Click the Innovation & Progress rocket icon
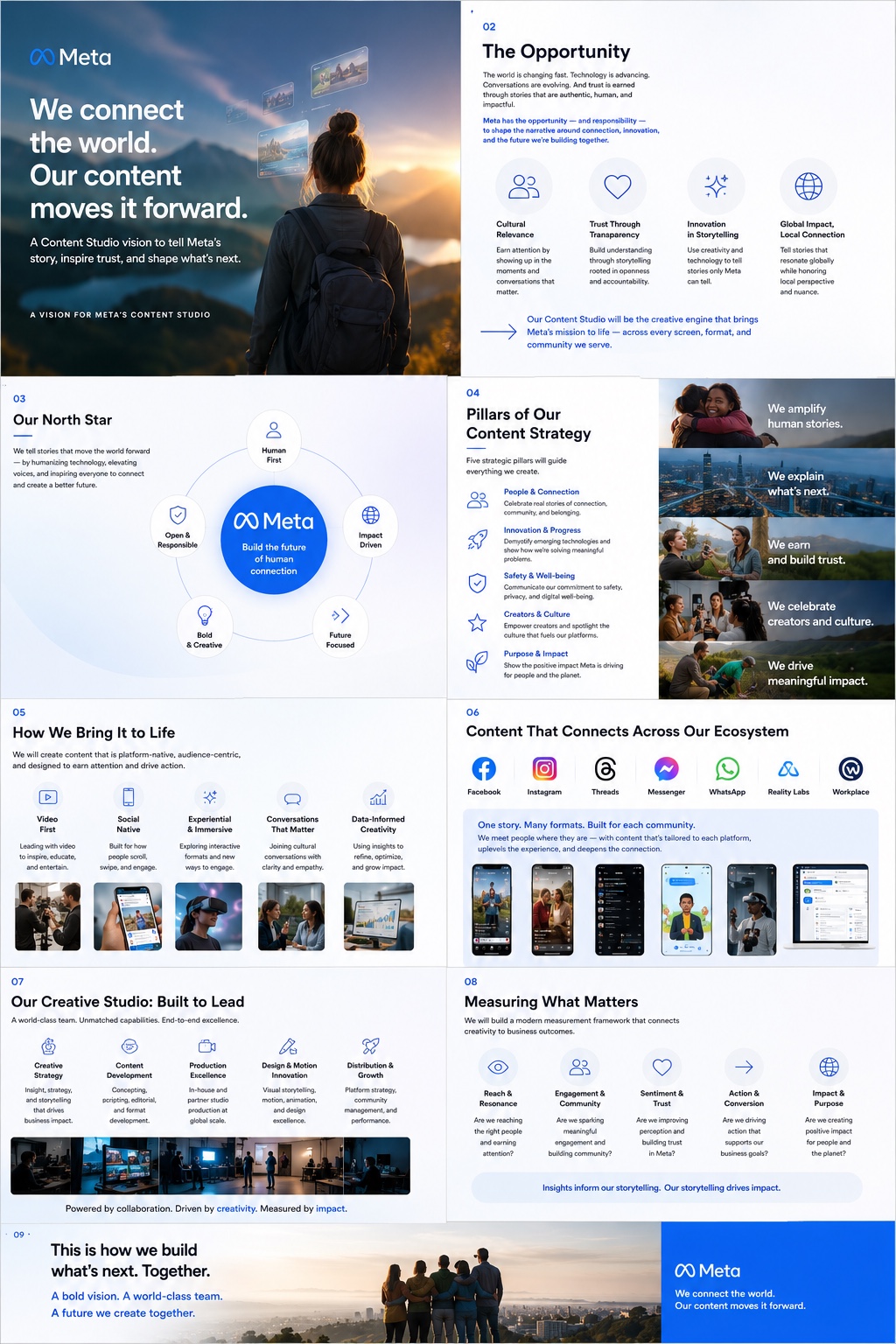 tap(478, 540)
